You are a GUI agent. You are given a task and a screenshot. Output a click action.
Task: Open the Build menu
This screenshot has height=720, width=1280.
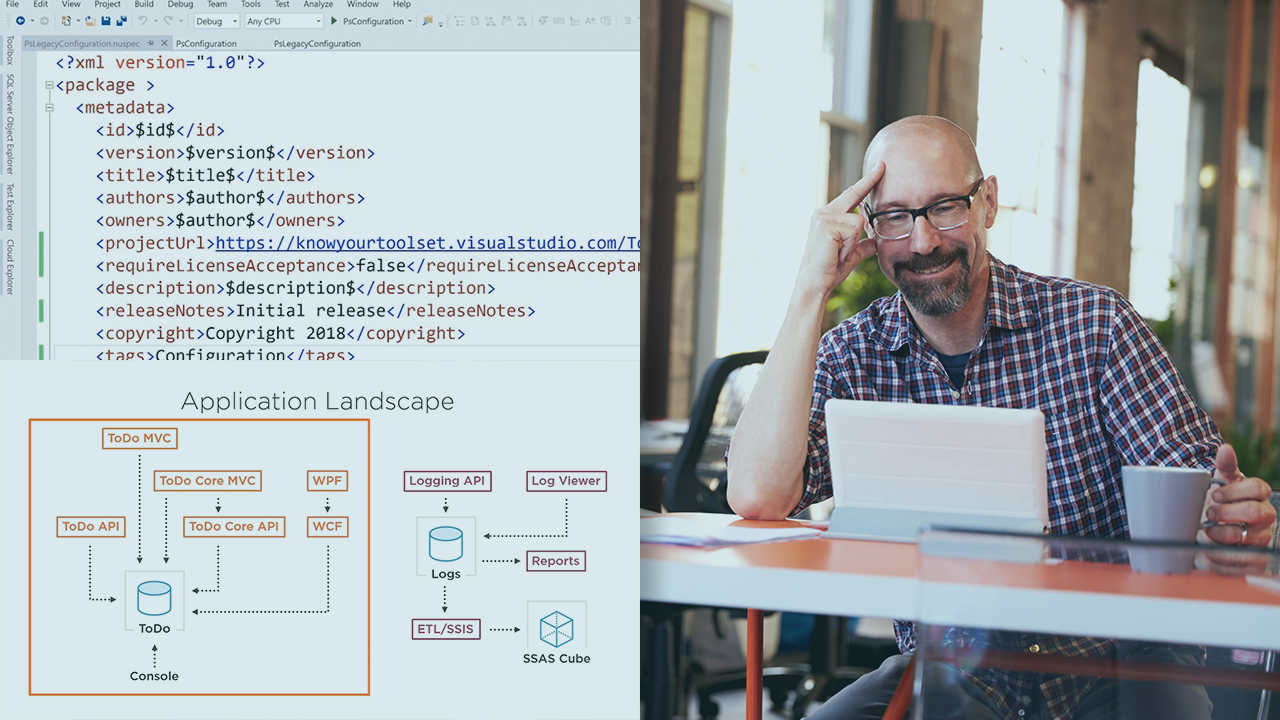tap(144, 5)
